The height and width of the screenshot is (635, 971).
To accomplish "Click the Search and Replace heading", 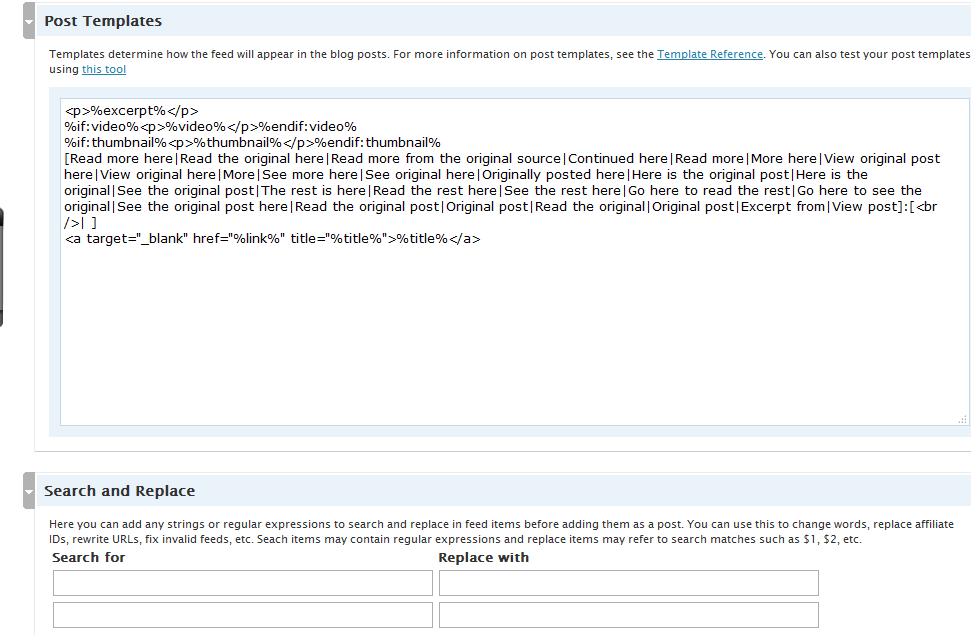I will click(120, 491).
